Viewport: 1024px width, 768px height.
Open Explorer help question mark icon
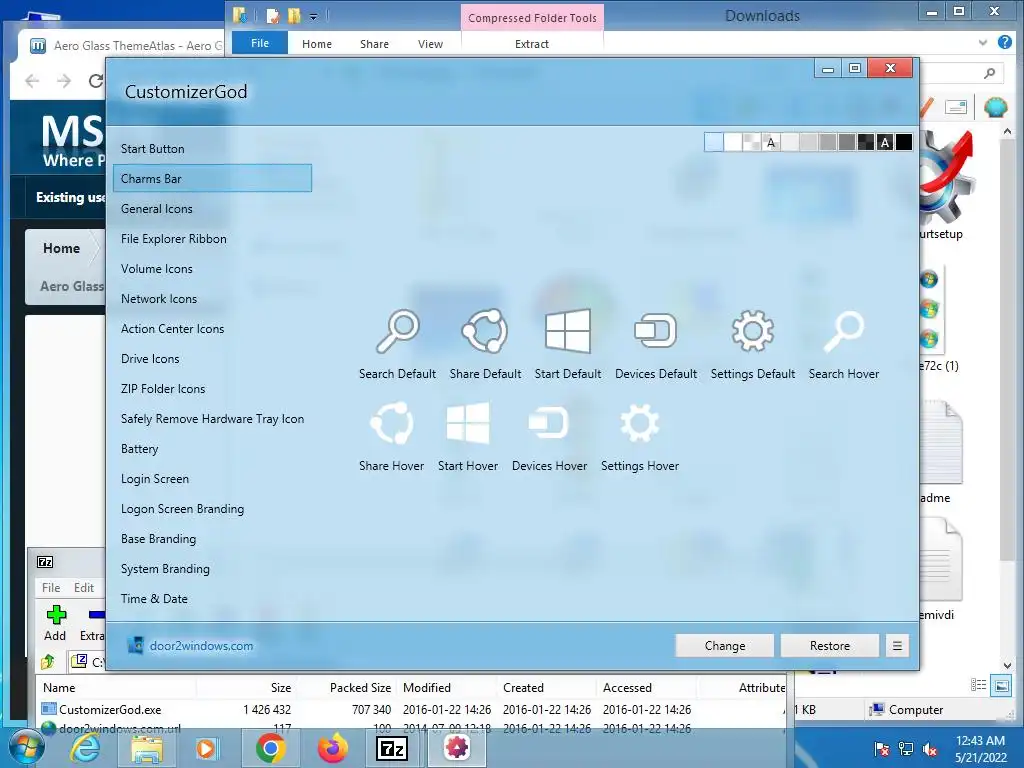pyautogui.click(x=1005, y=42)
